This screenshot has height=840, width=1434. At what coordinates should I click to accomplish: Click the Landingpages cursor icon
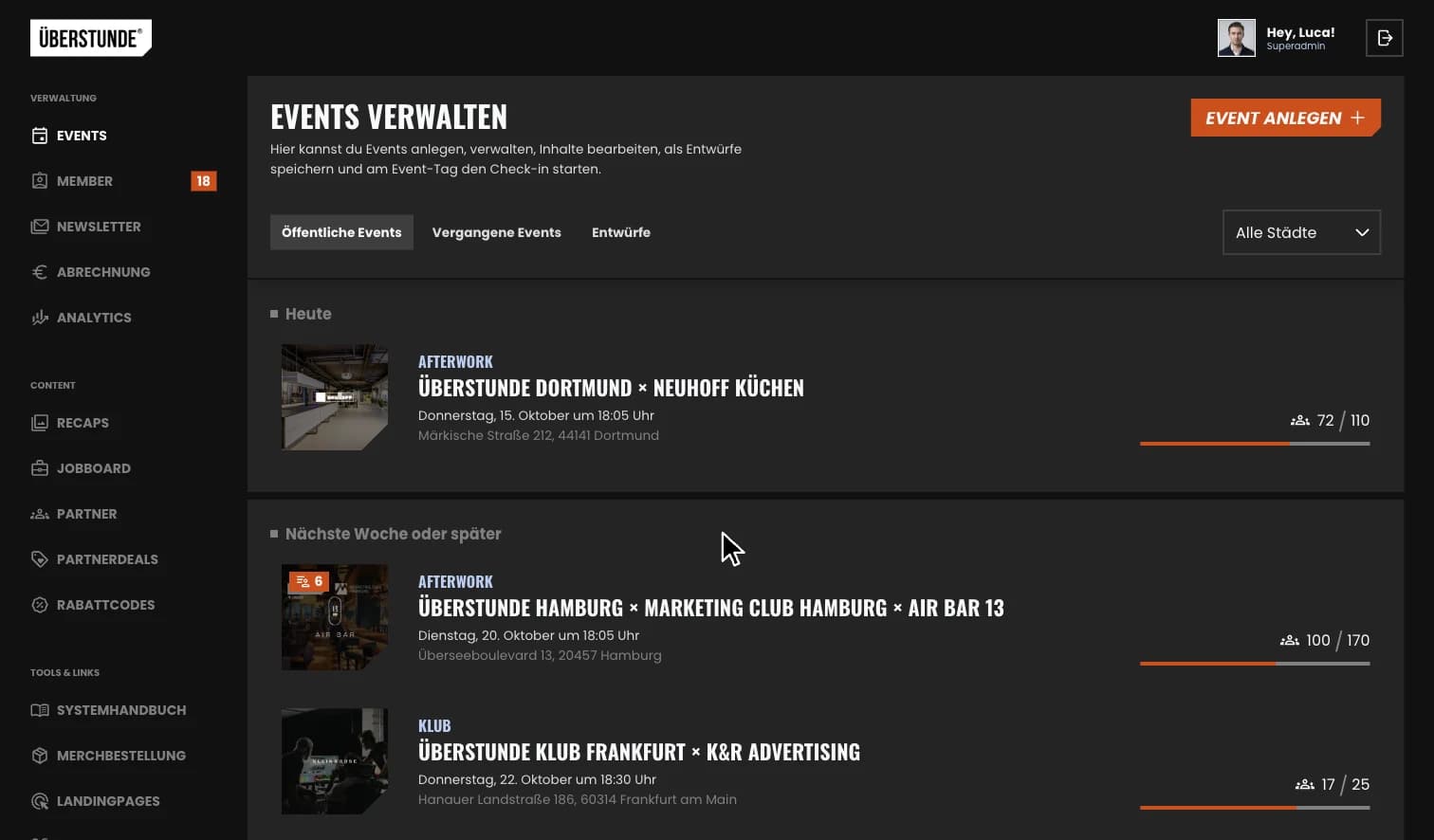(x=40, y=801)
